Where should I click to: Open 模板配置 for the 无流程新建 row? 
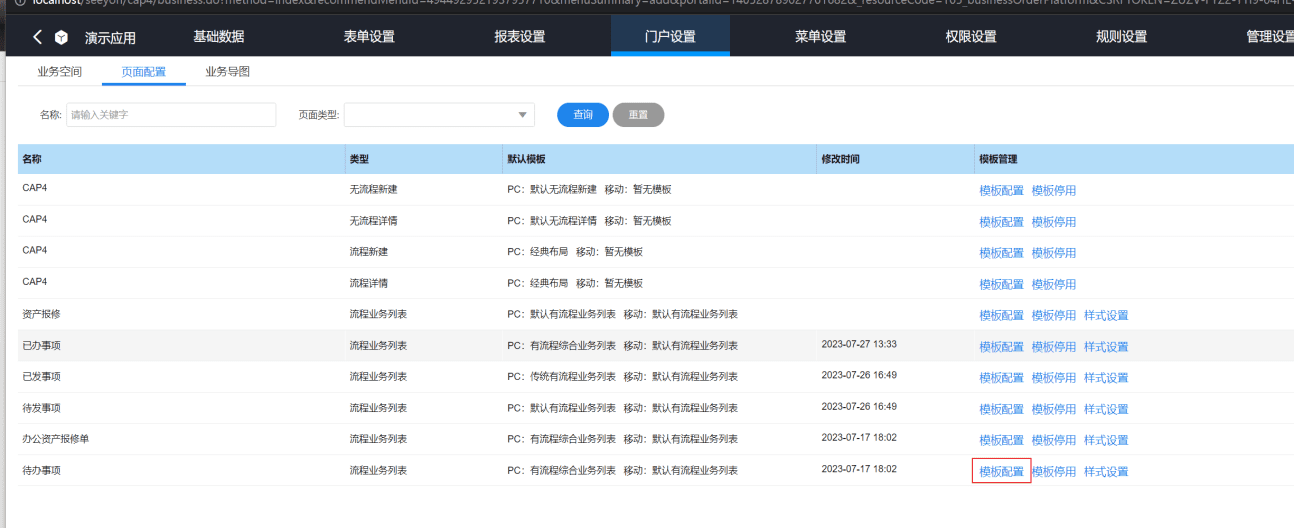(x=1001, y=191)
